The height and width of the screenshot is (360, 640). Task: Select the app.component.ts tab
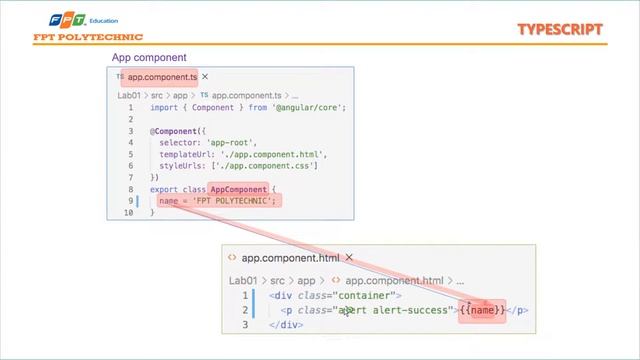point(162,77)
